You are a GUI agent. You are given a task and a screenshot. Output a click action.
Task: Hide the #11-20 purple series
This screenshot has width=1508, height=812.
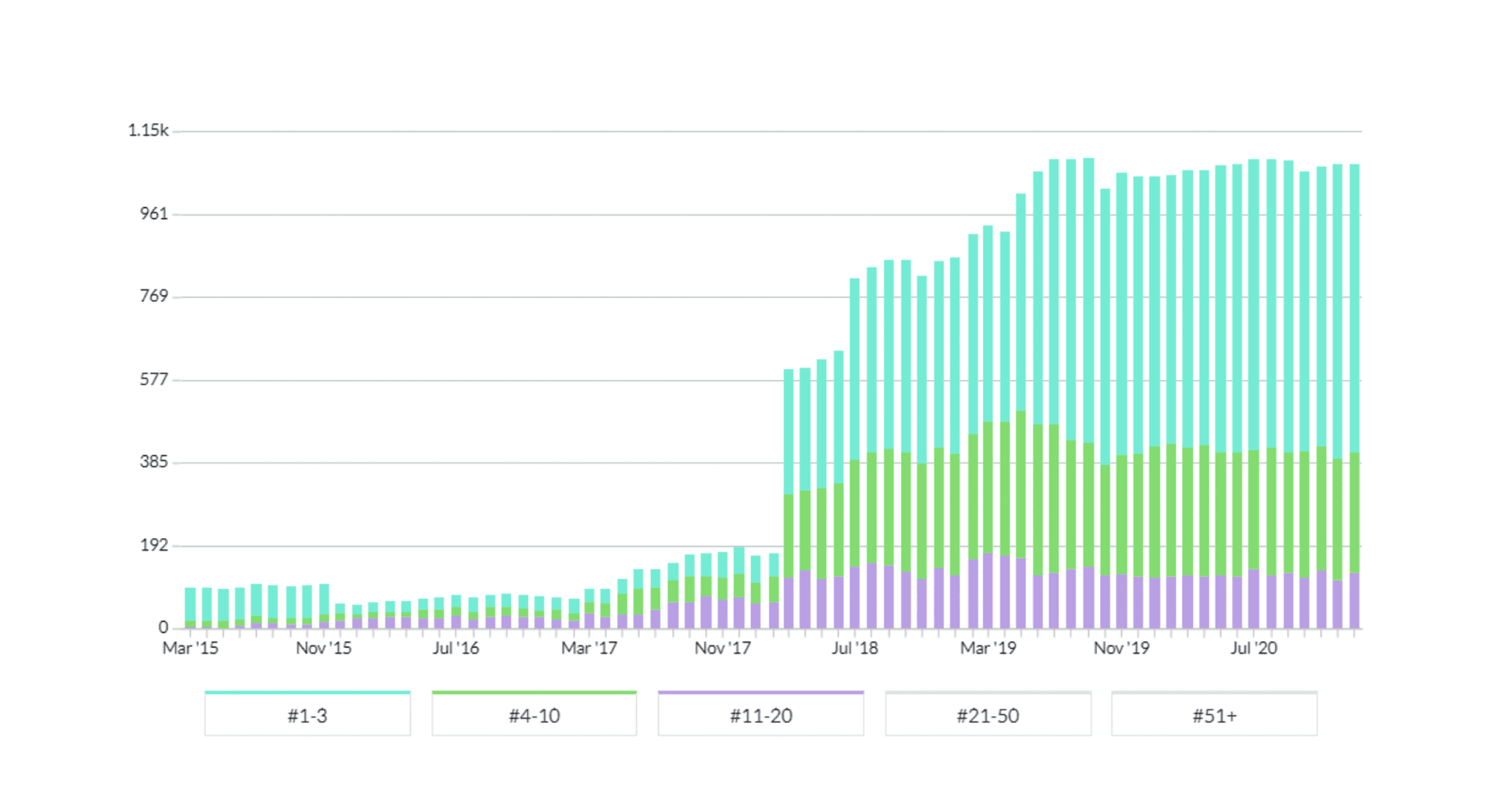tap(761, 715)
